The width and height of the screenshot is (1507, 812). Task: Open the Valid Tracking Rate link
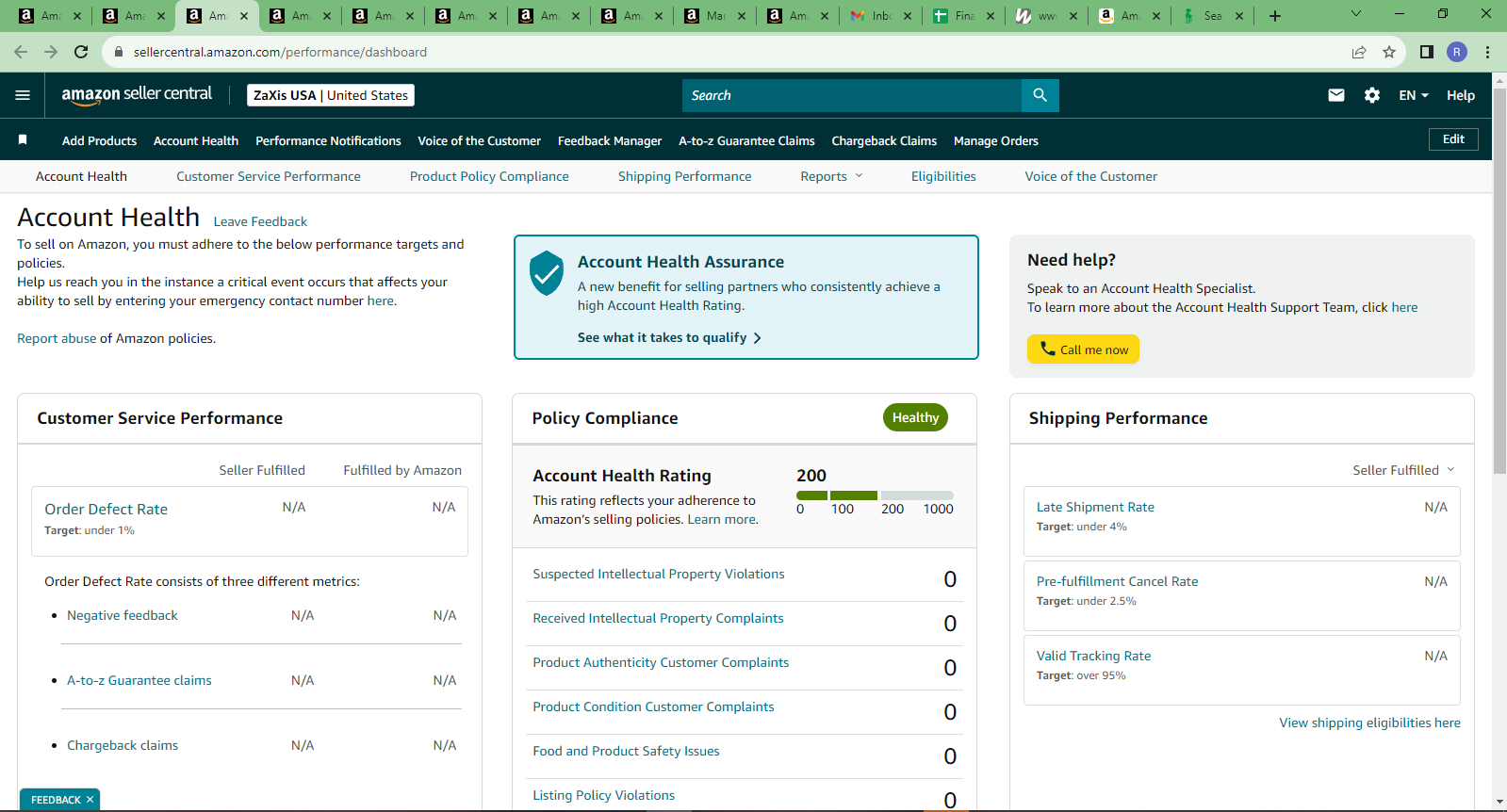point(1093,656)
